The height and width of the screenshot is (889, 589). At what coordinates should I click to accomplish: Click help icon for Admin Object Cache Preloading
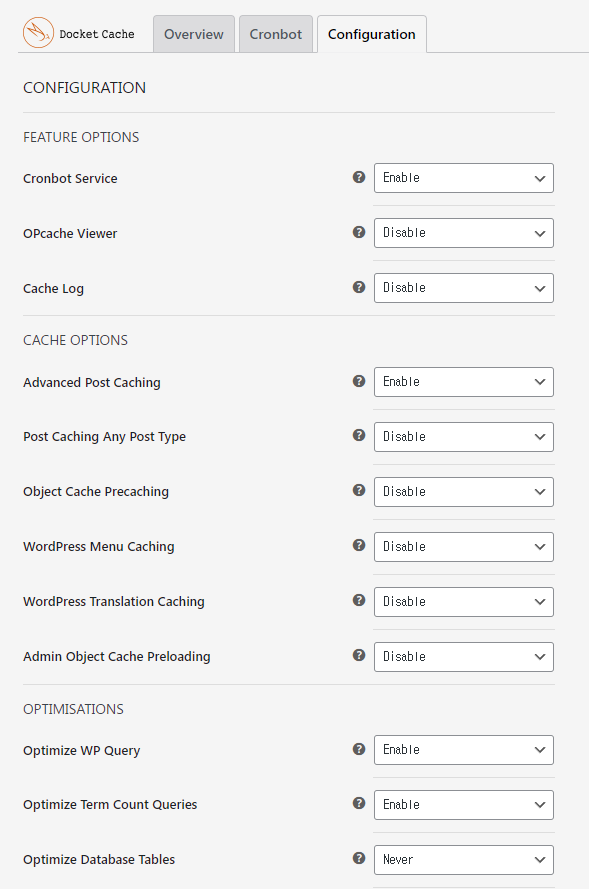359,655
